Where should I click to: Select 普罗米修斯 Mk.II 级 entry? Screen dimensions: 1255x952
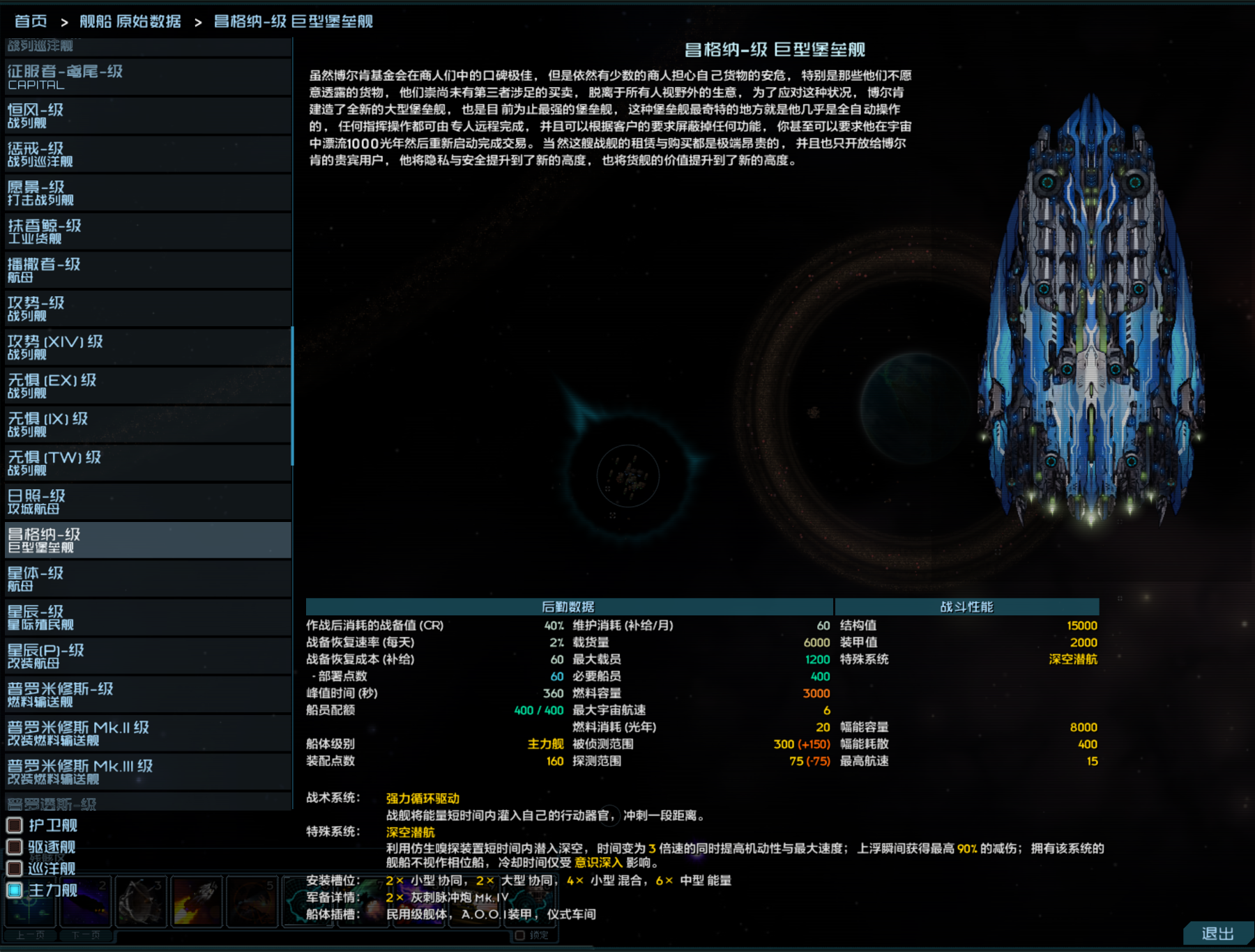coord(146,733)
